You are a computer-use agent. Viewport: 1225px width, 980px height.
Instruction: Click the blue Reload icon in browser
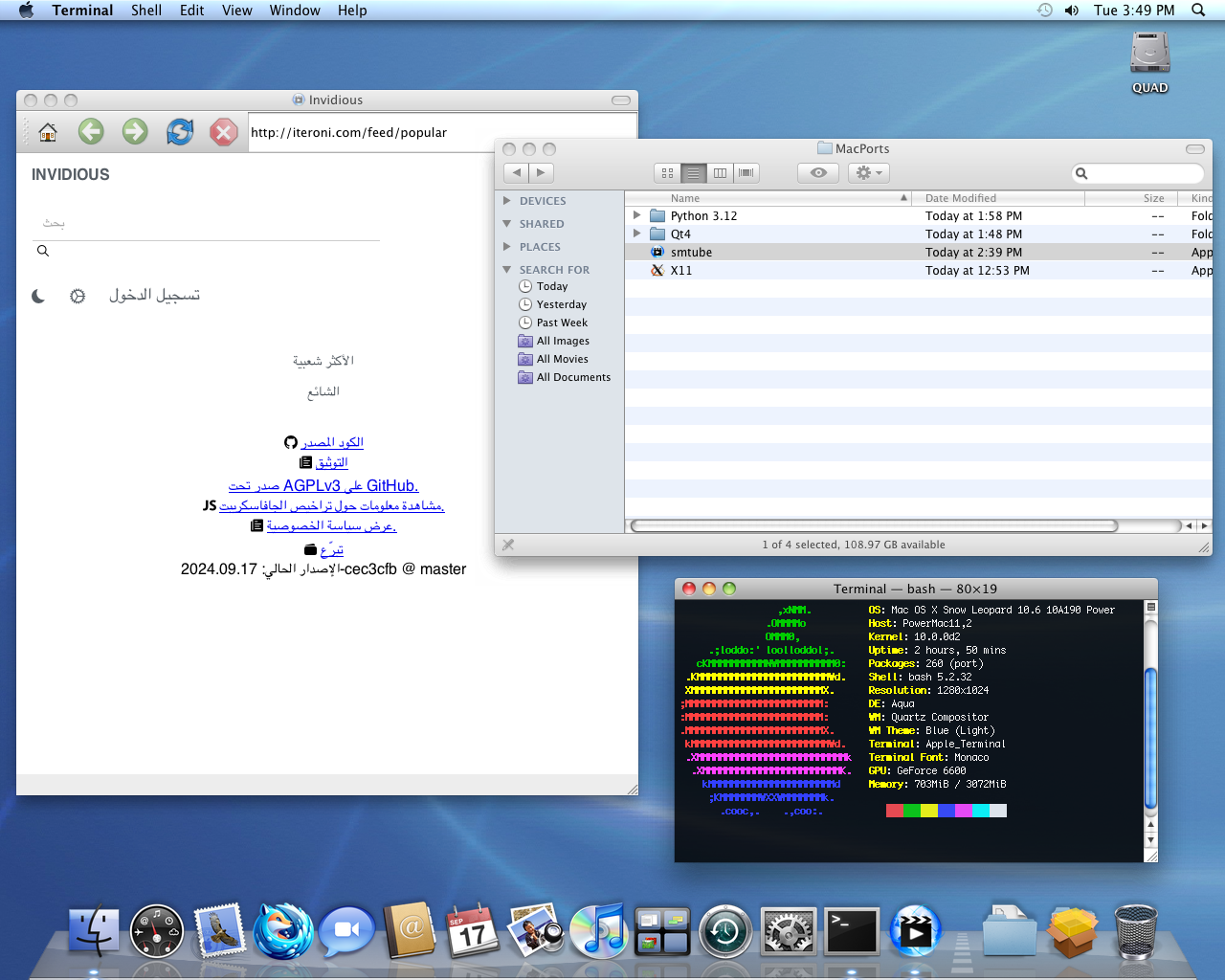[179, 132]
